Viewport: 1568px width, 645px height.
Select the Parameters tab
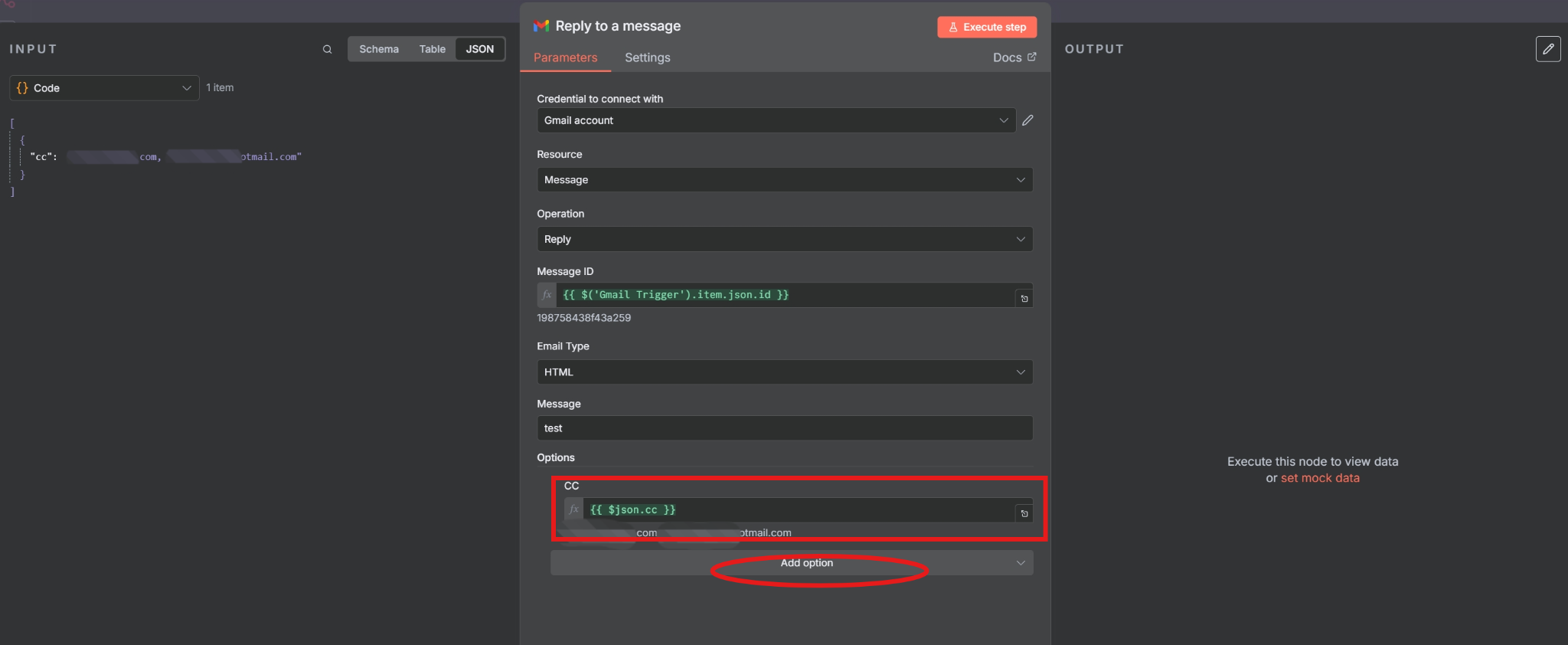(565, 57)
